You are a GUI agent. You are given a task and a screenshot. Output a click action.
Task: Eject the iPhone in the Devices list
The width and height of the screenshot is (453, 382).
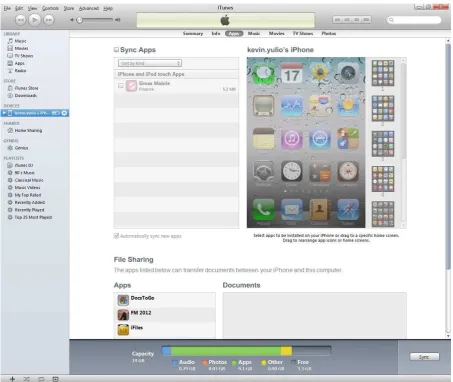point(64,113)
